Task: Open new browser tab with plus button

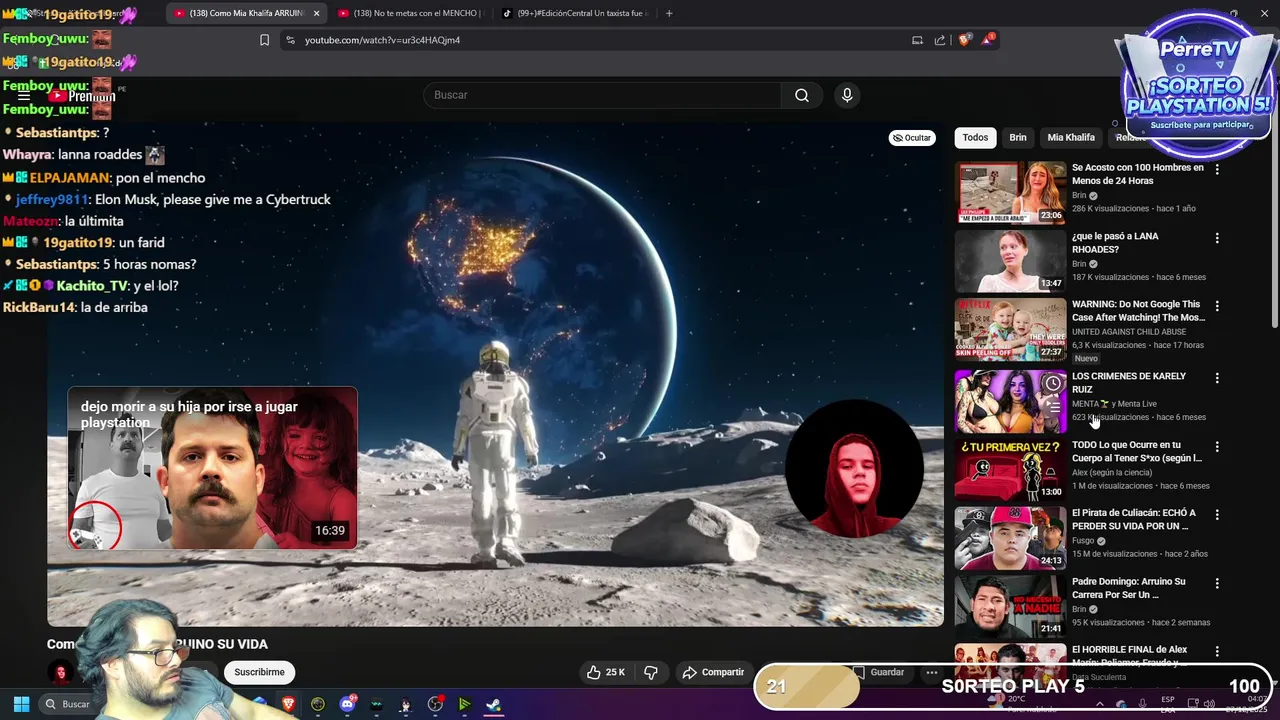Action: 669,13
